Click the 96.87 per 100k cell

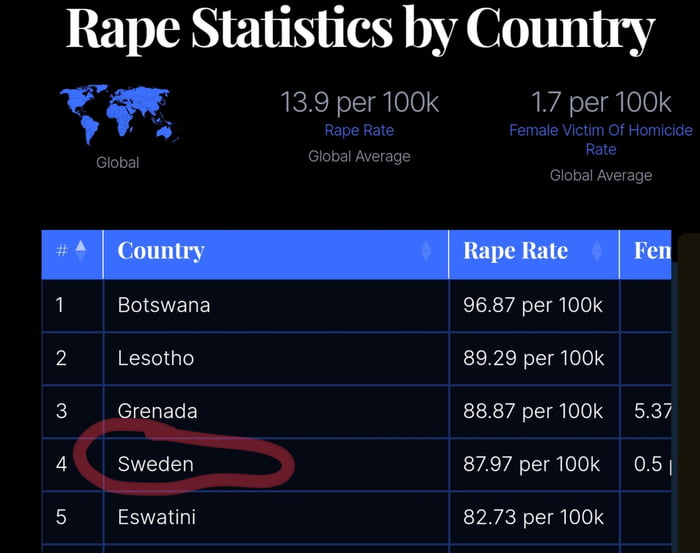coord(533,305)
